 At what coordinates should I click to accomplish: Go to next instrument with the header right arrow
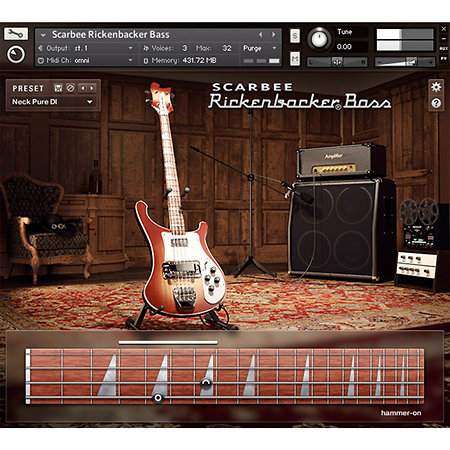273,34
